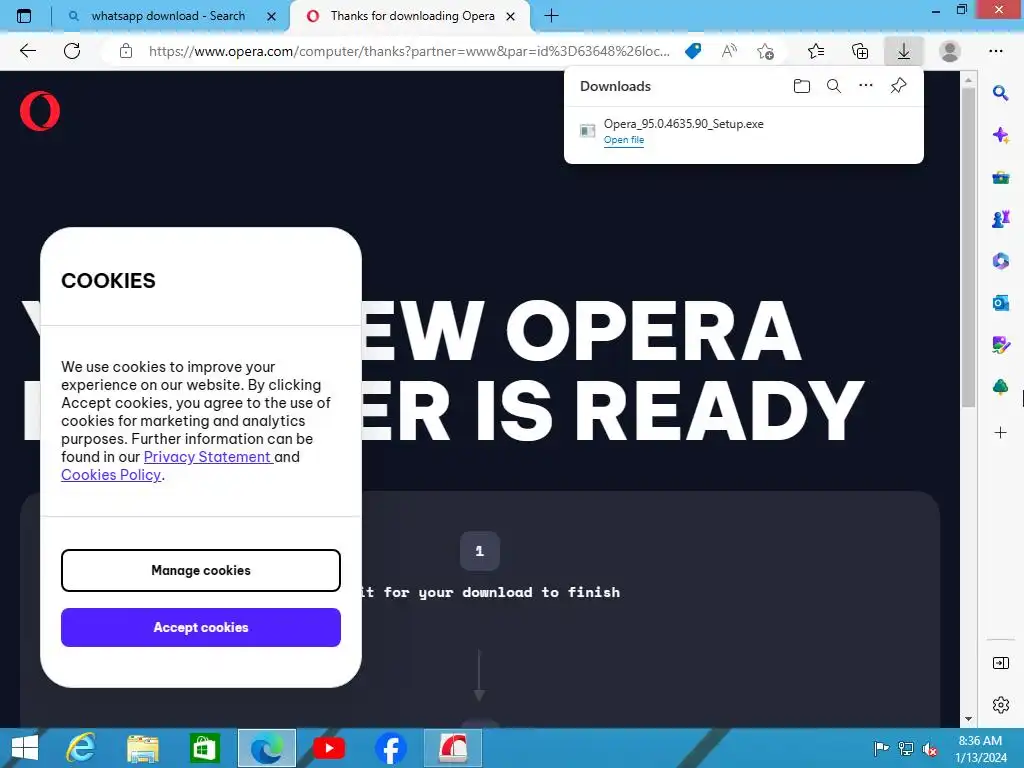This screenshot has height=768, width=1024.
Task: Select Thanks for downloading Opera tab
Action: 412,16
